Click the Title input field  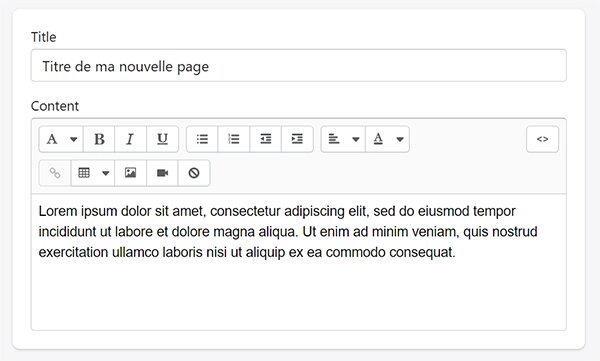[x=298, y=65]
